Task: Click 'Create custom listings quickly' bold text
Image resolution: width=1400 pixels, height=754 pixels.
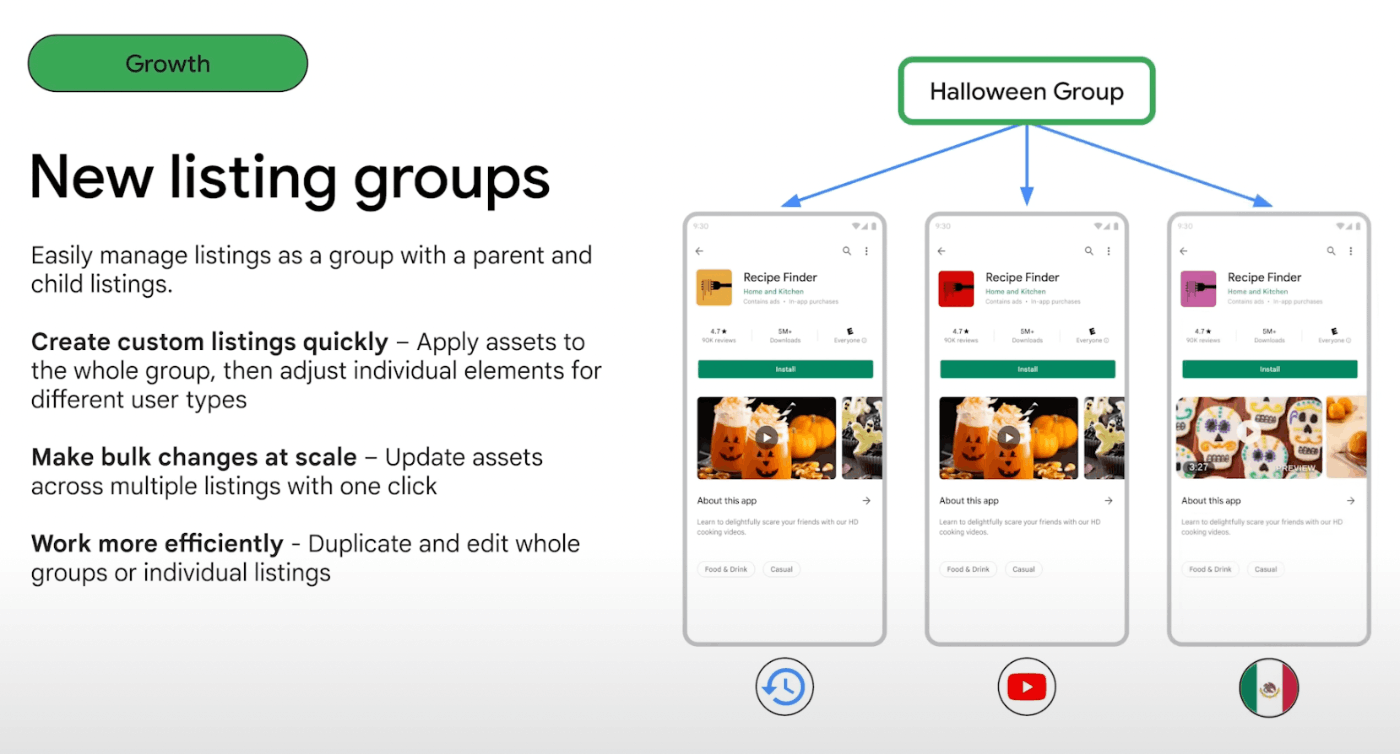Action: coord(210,342)
